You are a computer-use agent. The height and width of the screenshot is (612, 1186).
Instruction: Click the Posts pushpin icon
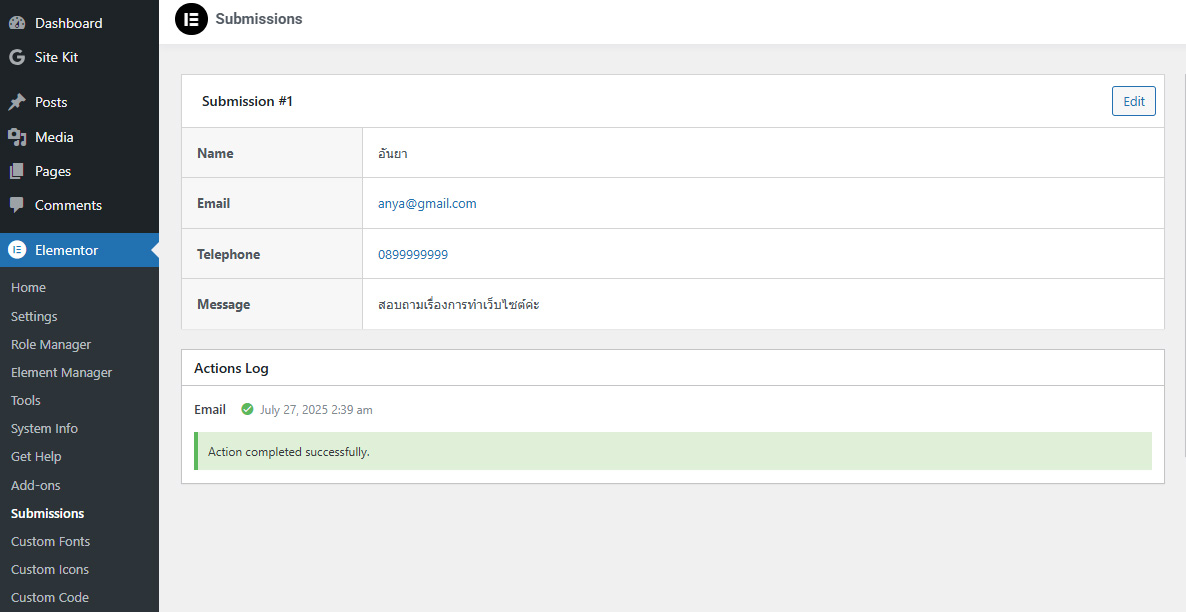[17, 102]
